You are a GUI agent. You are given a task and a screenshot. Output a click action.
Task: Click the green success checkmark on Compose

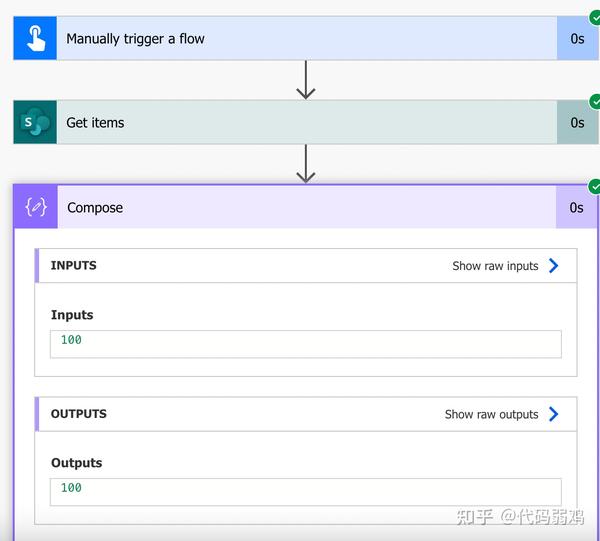tap(594, 186)
